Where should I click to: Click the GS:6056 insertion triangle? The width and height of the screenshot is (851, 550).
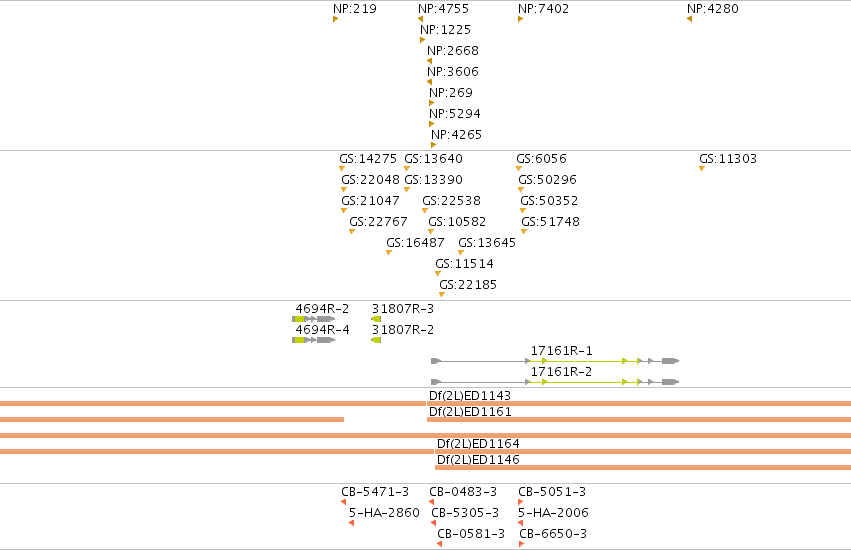[x=519, y=169]
